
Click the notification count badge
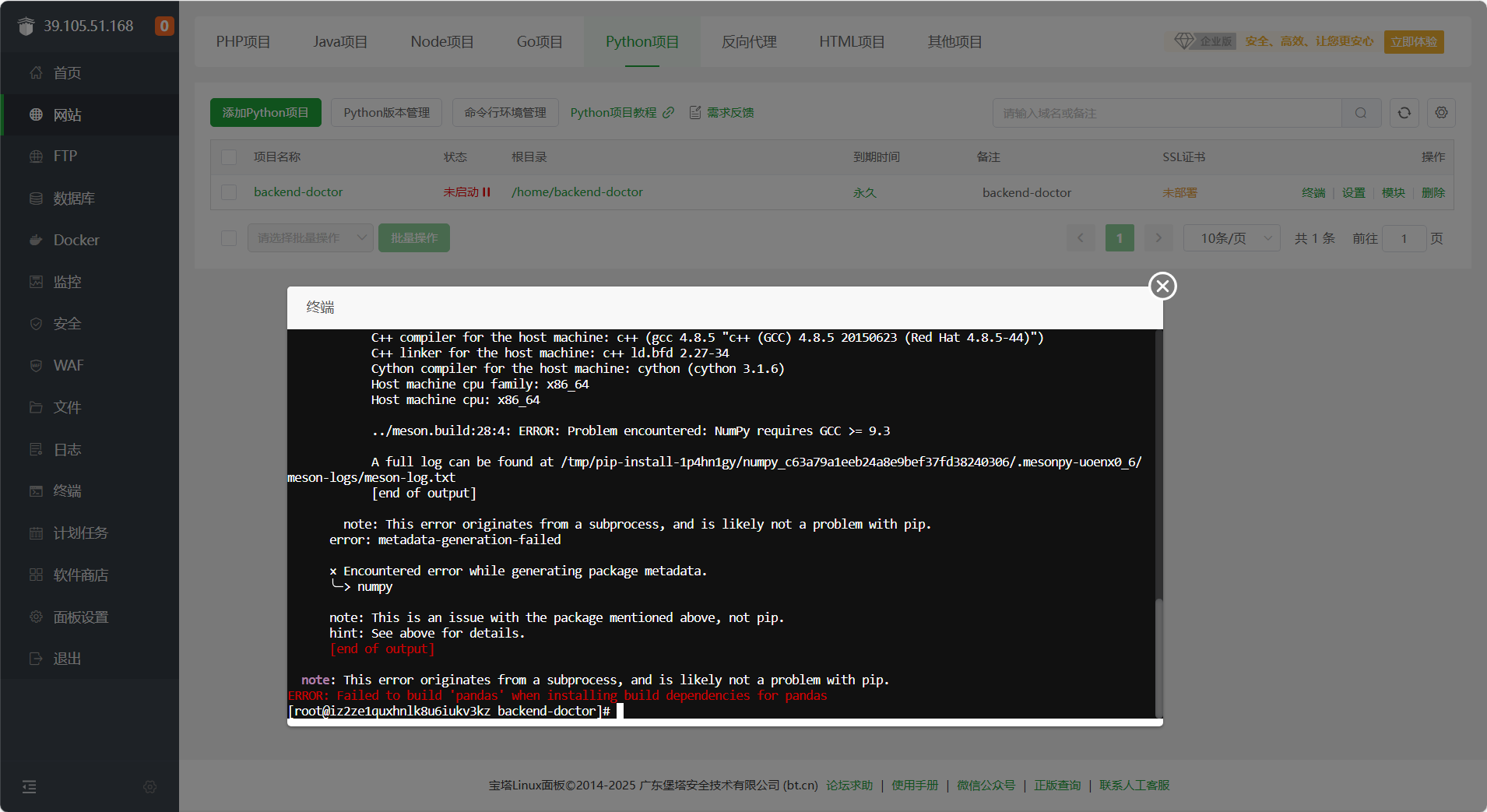pyautogui.click(x=163, y=26)
